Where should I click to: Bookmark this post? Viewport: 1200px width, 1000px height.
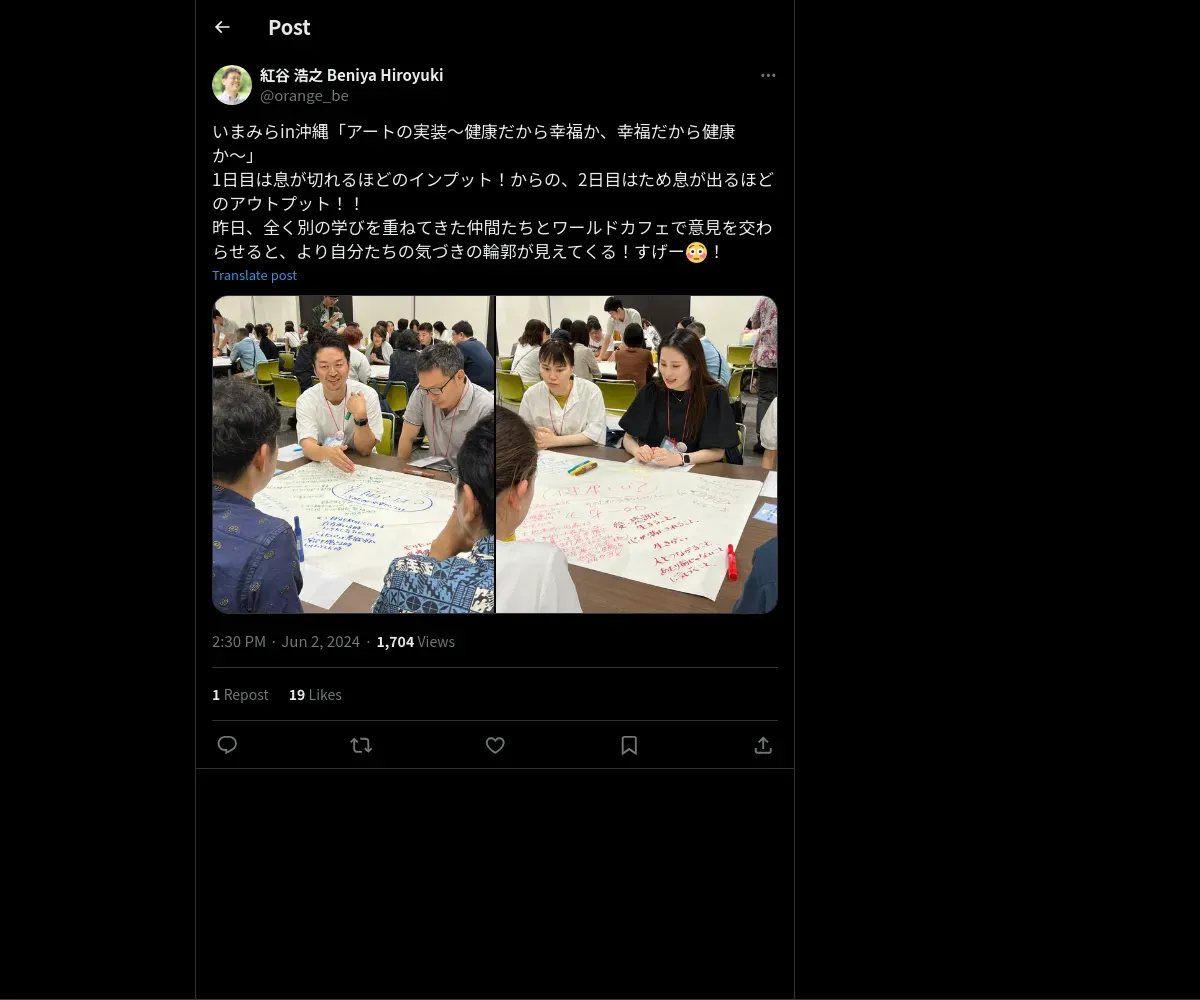pos(629,745)
